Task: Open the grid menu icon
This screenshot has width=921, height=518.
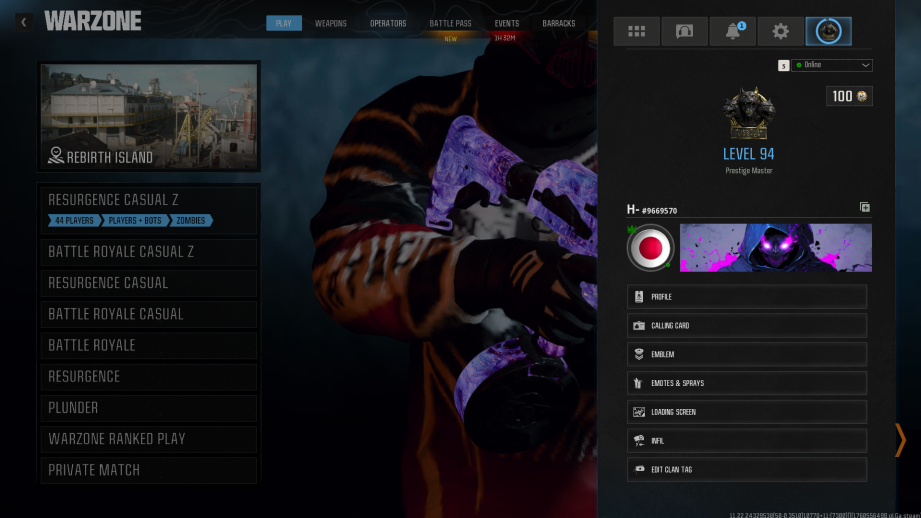Action: click(636, 31)
